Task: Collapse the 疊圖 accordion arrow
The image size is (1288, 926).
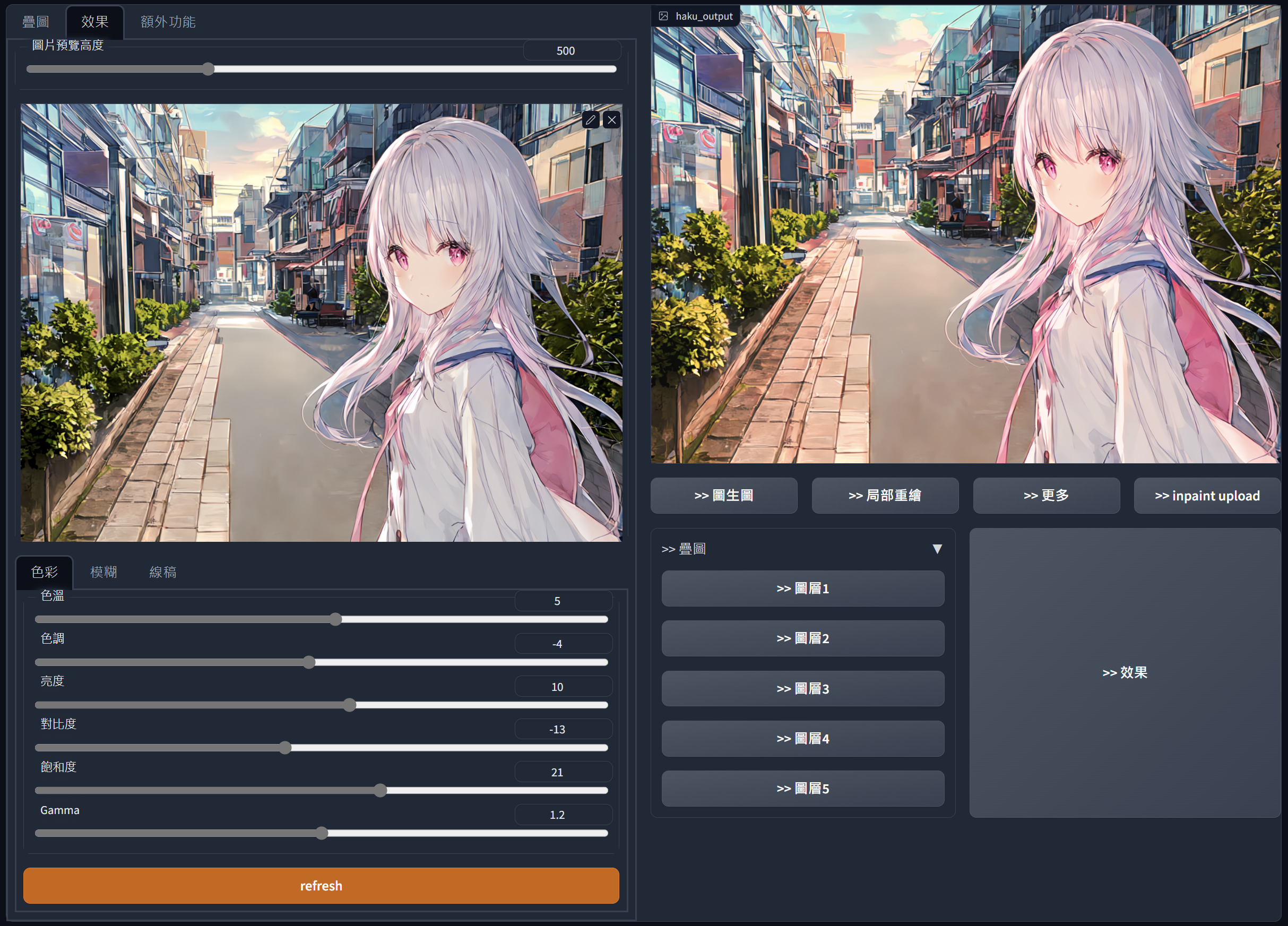Action: click(x=937, y=549)
